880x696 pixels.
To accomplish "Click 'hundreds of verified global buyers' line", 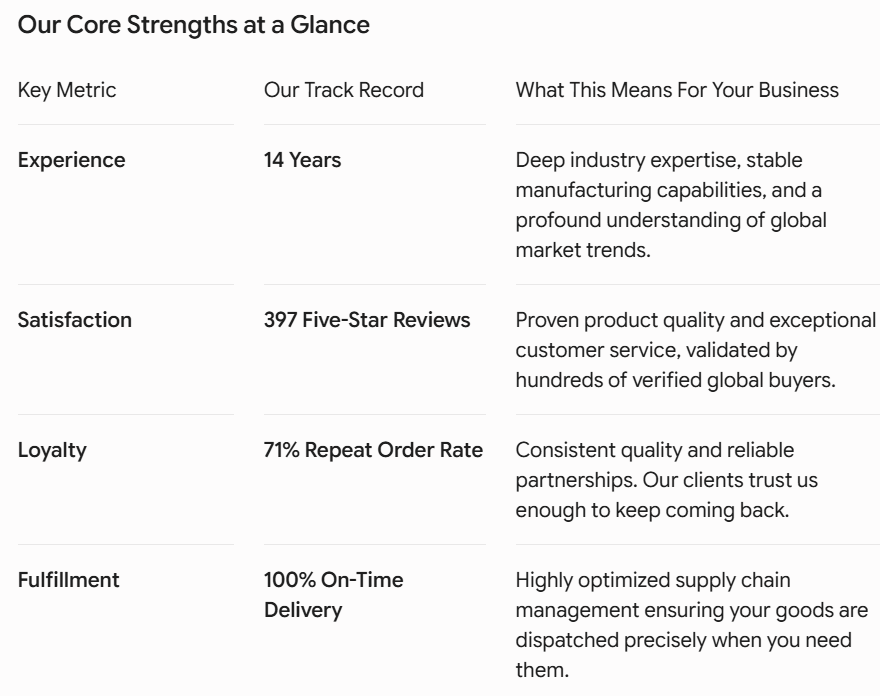I will point(676,381).
